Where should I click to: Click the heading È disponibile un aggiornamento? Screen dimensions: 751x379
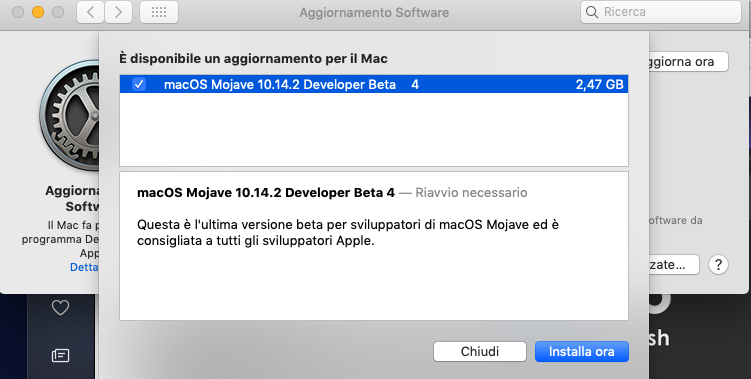(253, 59)
